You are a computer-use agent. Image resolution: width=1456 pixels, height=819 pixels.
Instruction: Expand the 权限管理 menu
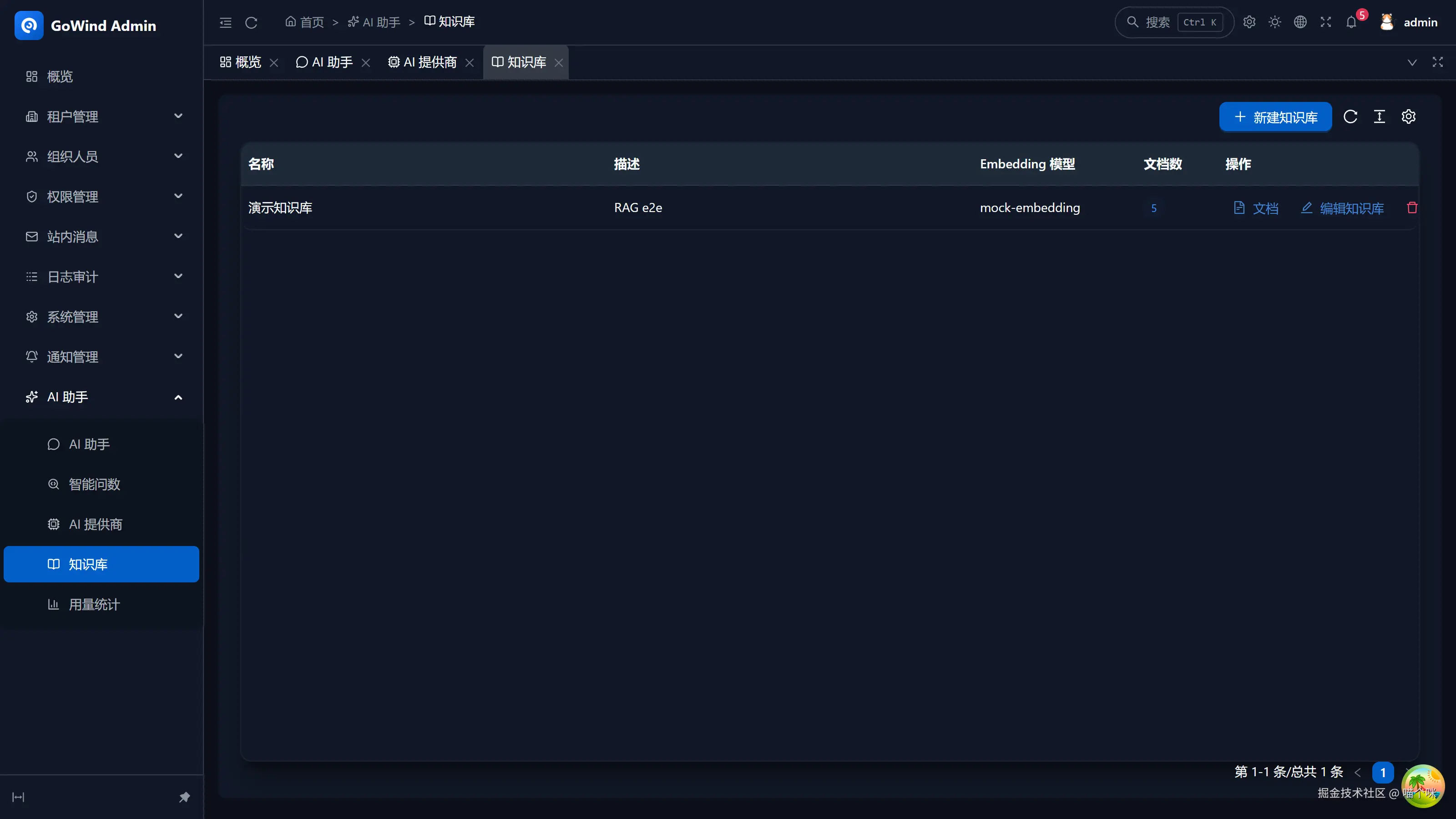(102, 197)
